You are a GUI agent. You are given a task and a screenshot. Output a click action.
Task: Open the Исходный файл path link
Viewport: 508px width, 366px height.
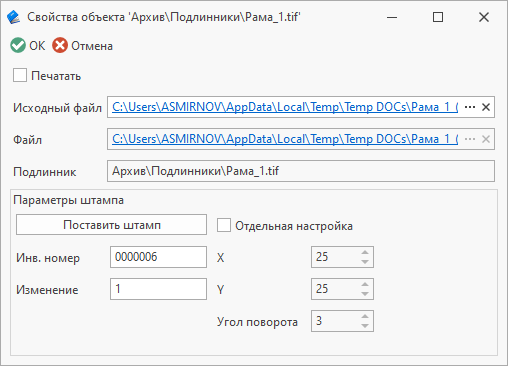point(285,107)
